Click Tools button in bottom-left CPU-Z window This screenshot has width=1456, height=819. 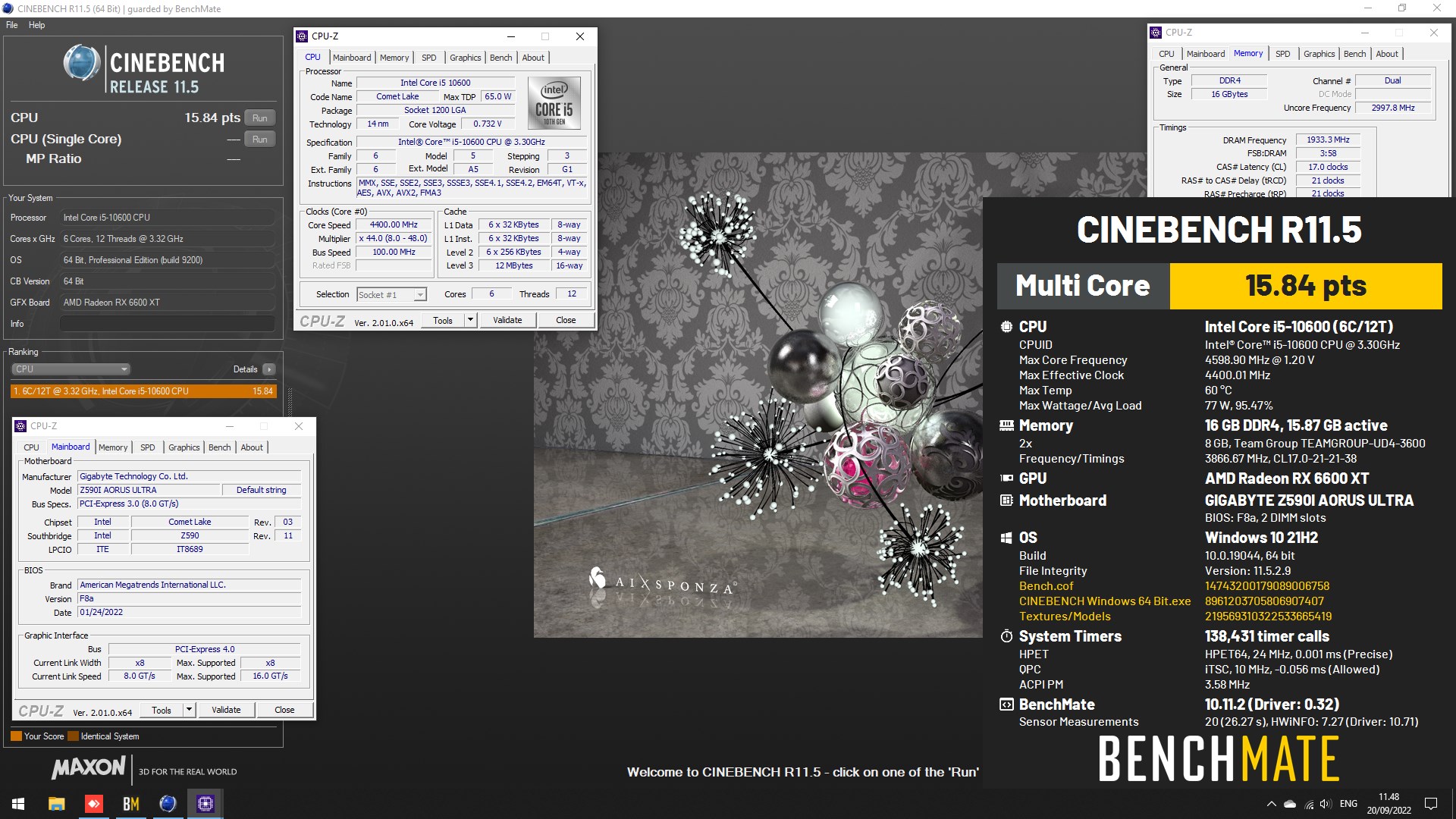(x=162, y=711)
